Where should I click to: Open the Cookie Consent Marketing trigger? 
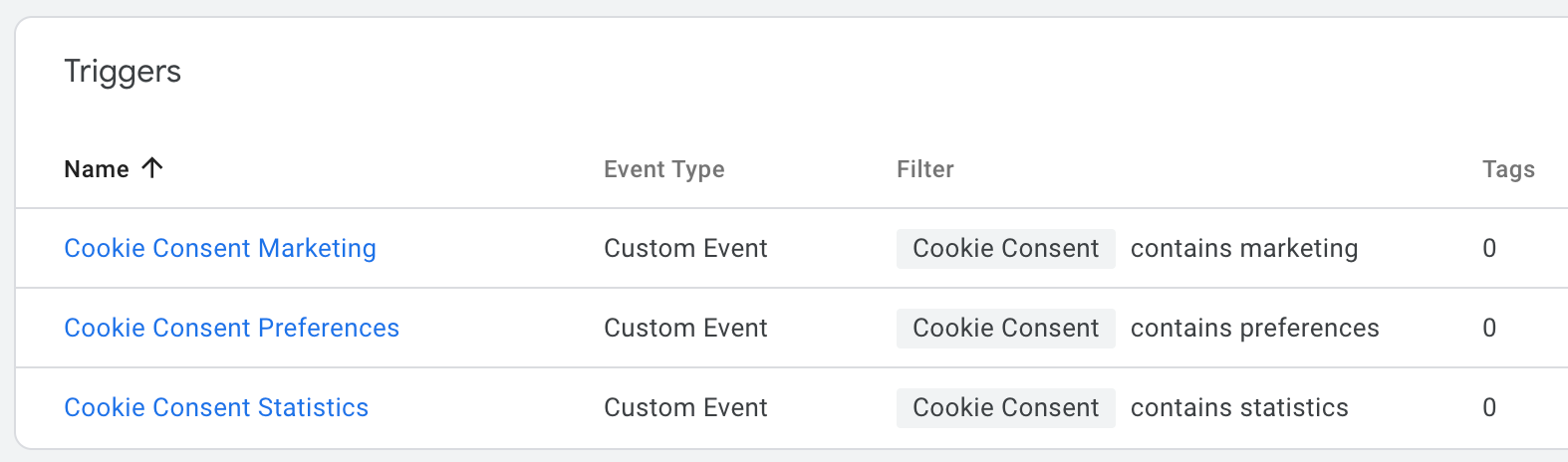pyautogui.click(x=220, y=248)
